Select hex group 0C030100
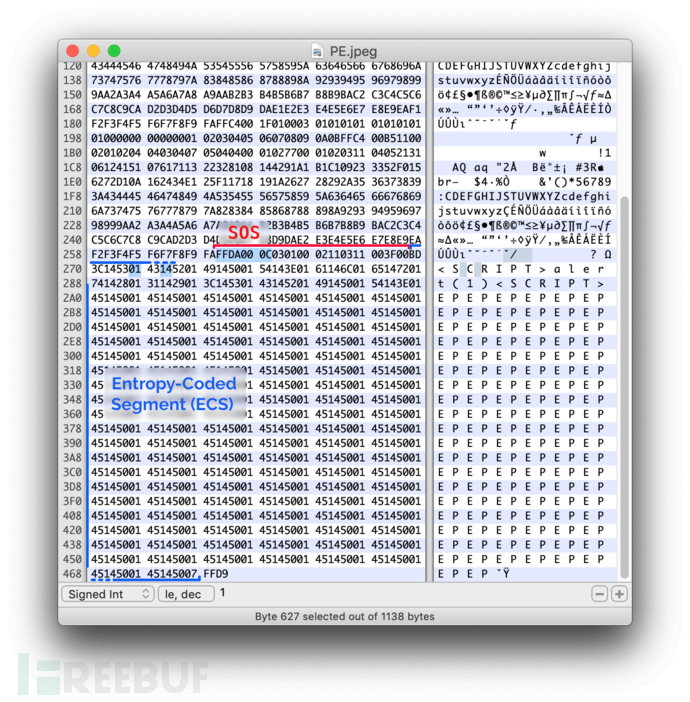 click(x=284, y=254)
